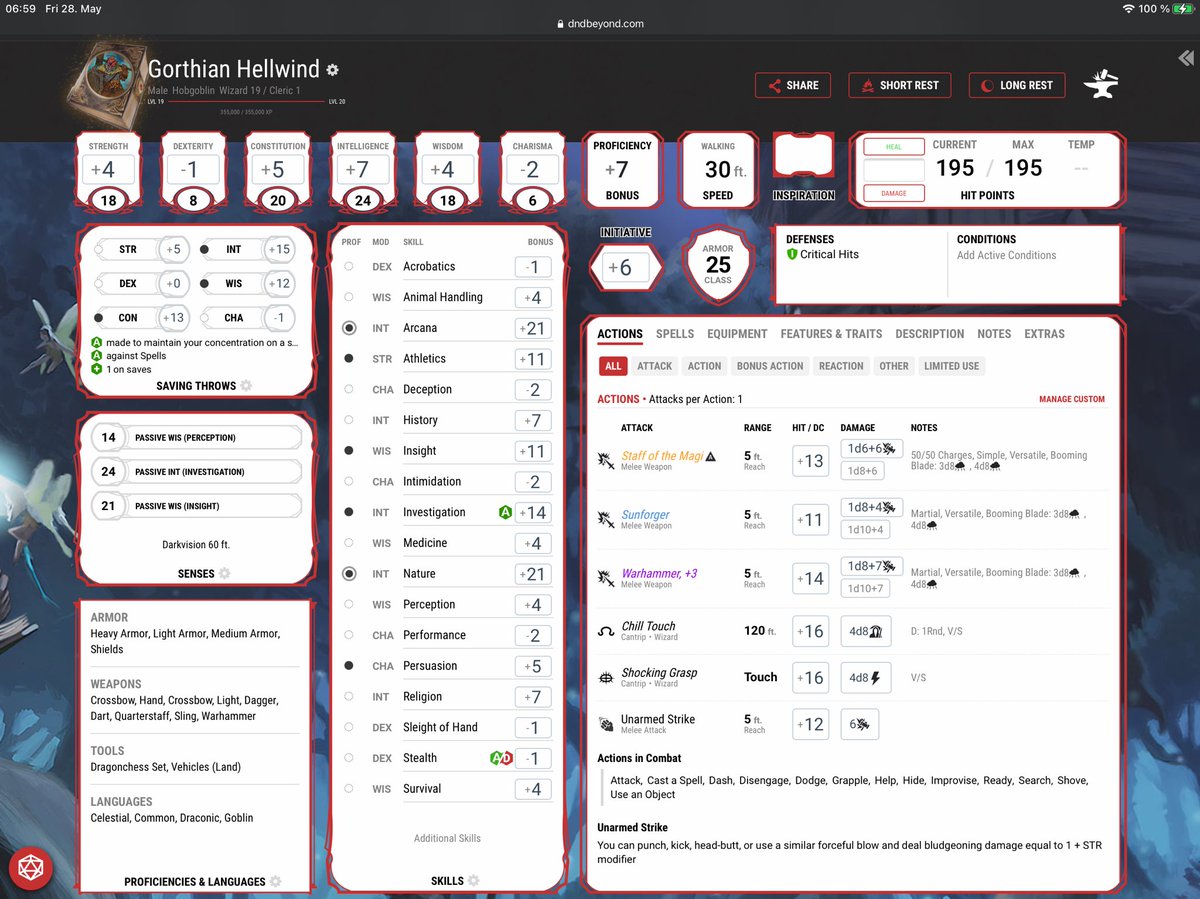Image resolution: width=1200 pixels, height=899 pixels.
Task: Filter actions by Limited Use
Action: [951, 366]
